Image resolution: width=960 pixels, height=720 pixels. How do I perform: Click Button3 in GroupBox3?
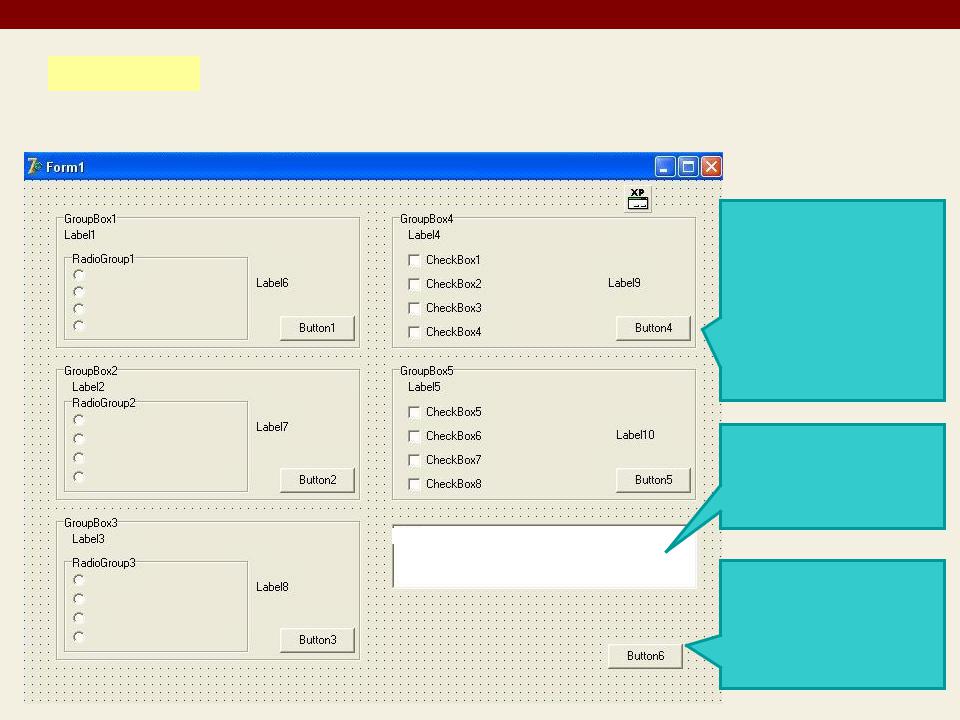click(x=317, y=640)
